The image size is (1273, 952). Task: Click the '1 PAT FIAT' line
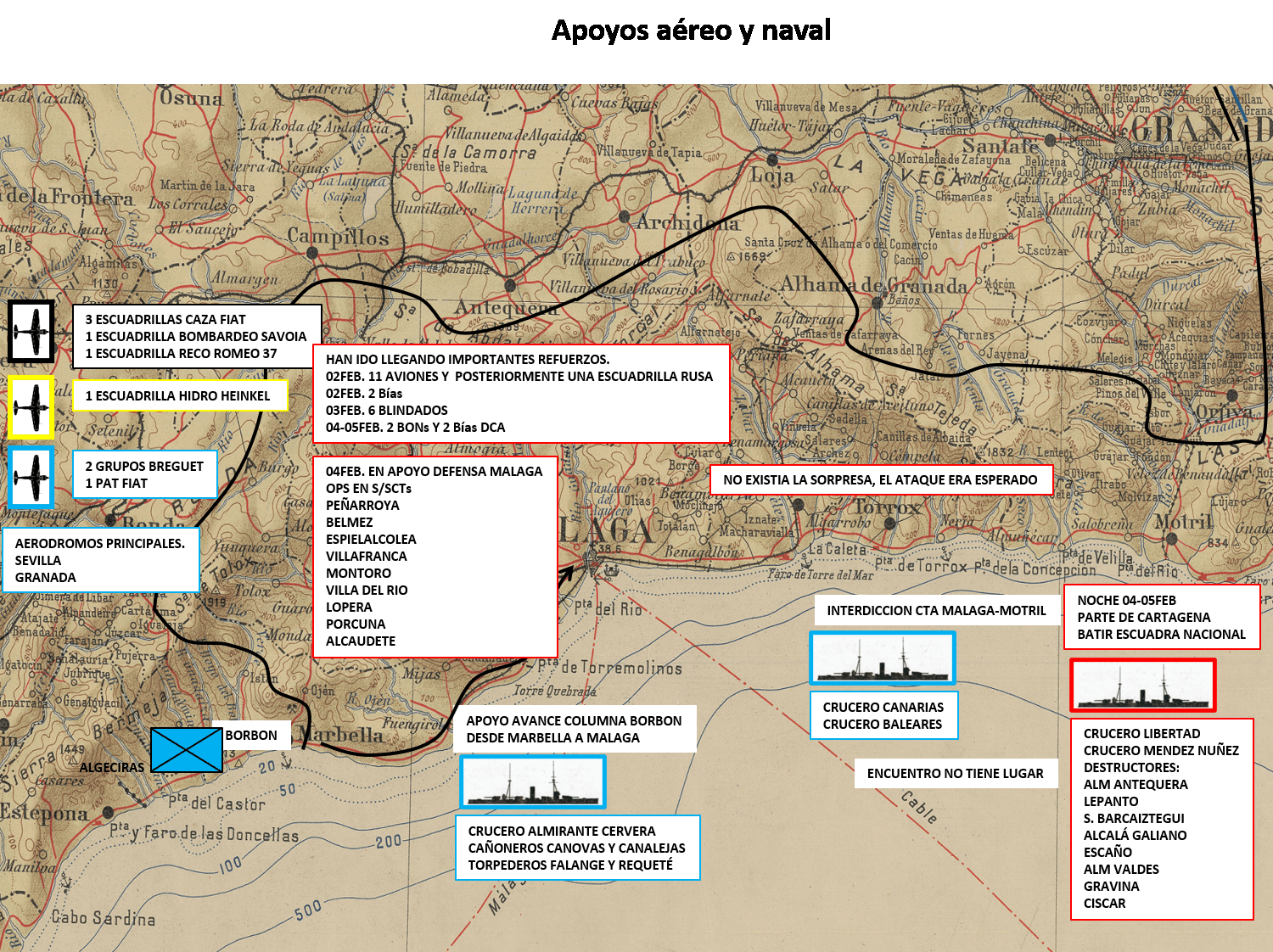coord(116,484)
